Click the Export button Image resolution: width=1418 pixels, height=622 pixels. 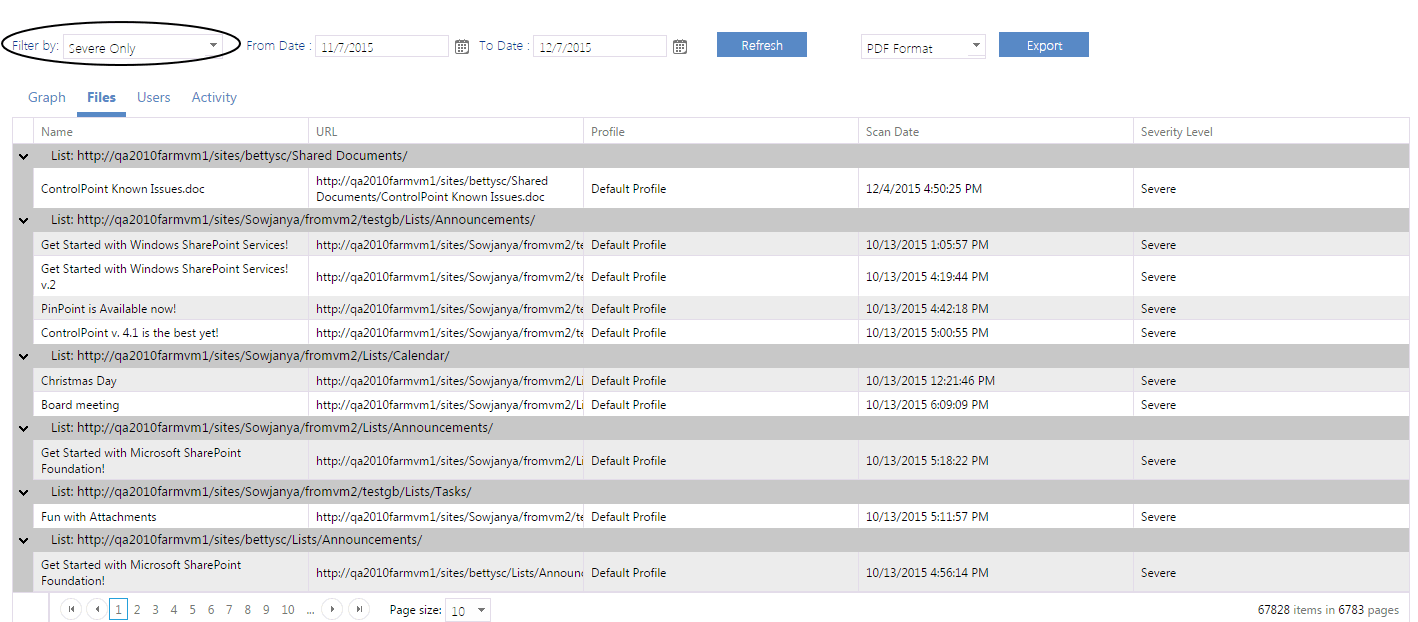click(x=1043, y=44)
